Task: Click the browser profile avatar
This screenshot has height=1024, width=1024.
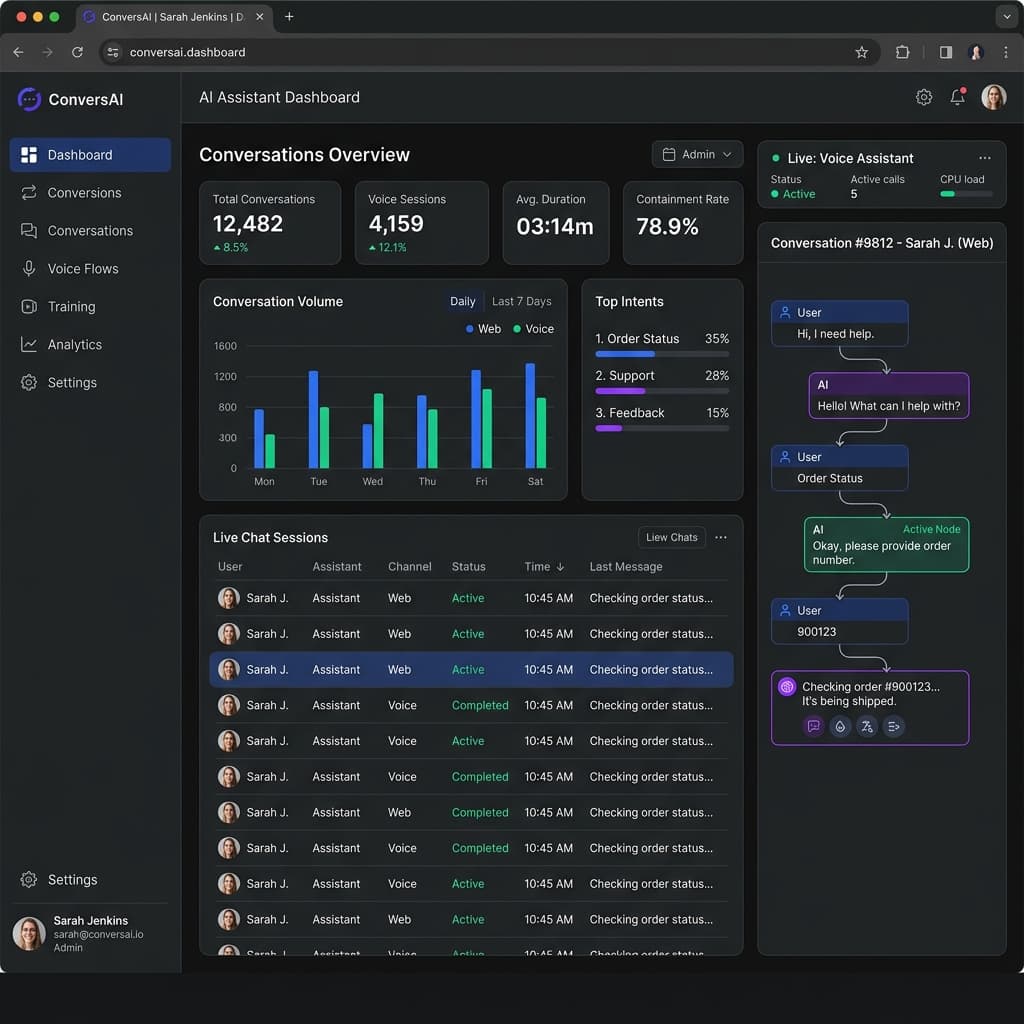Action: tap(976, 52)
